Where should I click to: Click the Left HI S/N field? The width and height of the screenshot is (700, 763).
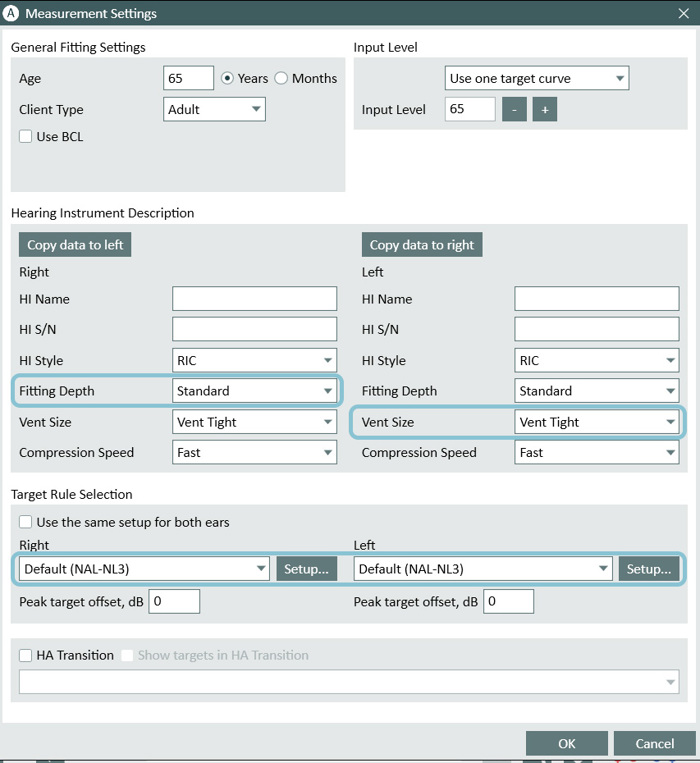click(596, 329)
